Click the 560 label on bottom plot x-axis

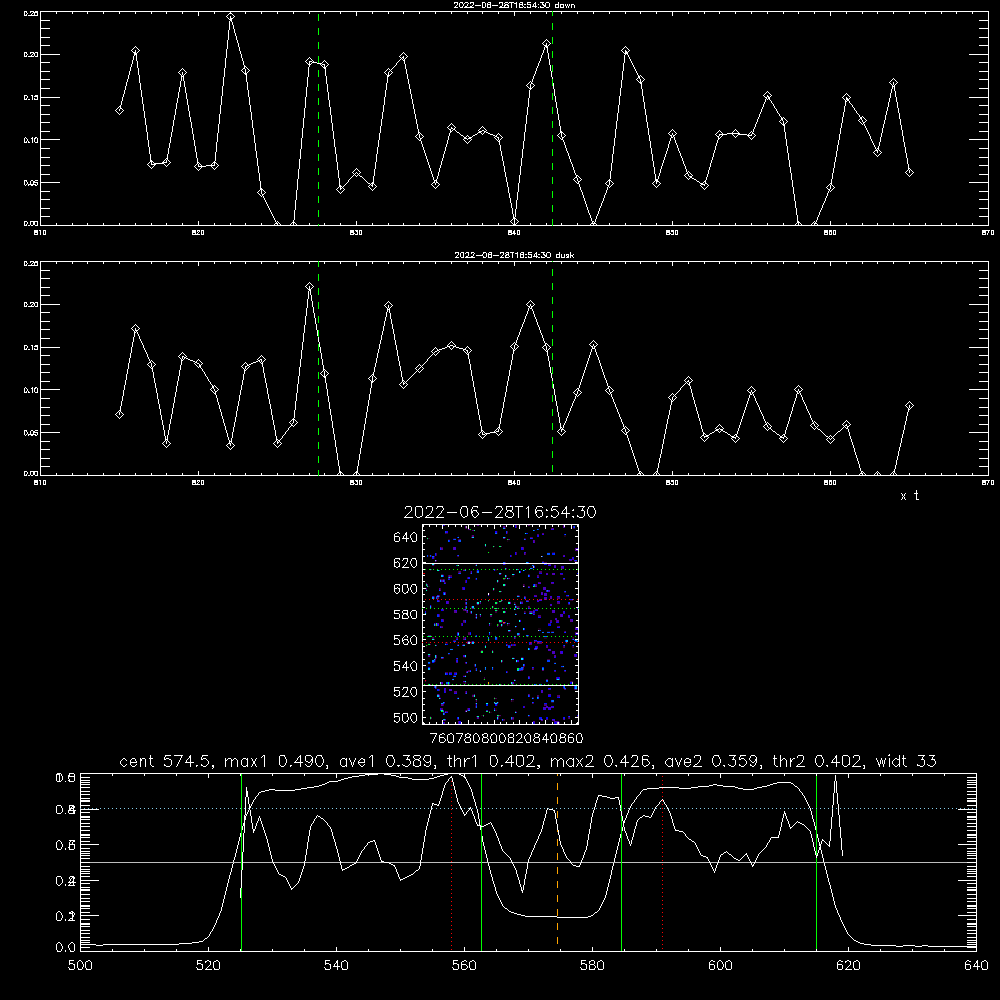464,966
